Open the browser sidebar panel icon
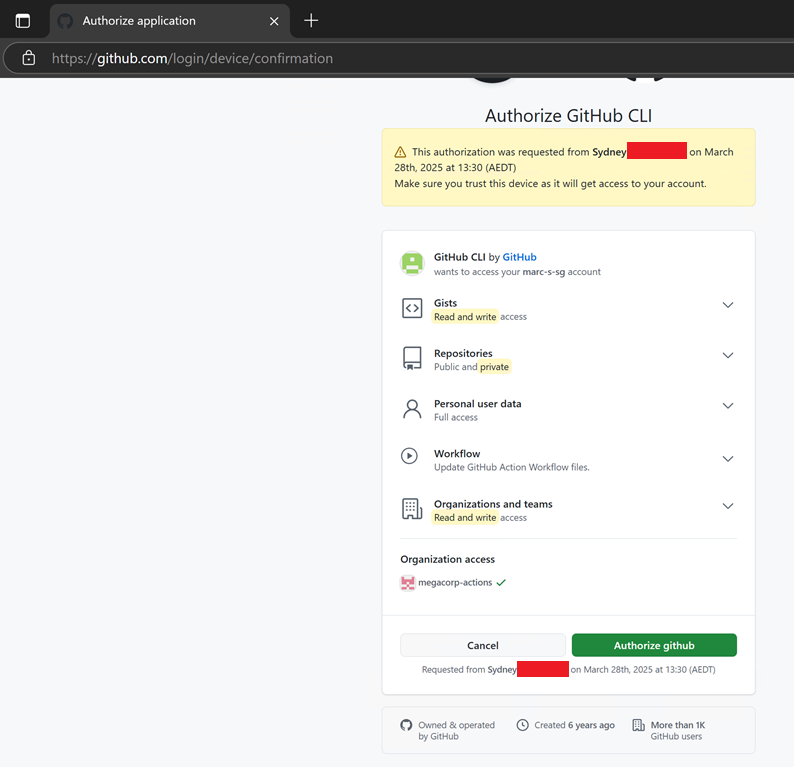Screen dimensions: 794x767 click(x=23, y=21)
